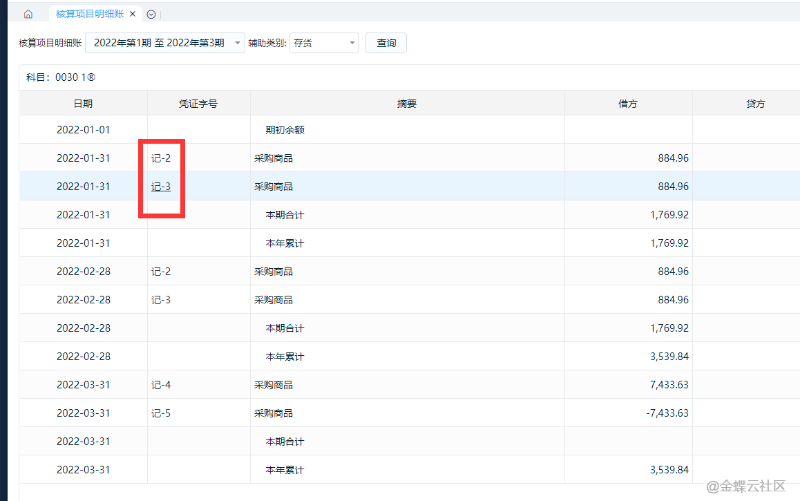
Task: Open voucher 记-3 dated 2022-02-28
Action: pyautogui.click(x=161, y=300)
